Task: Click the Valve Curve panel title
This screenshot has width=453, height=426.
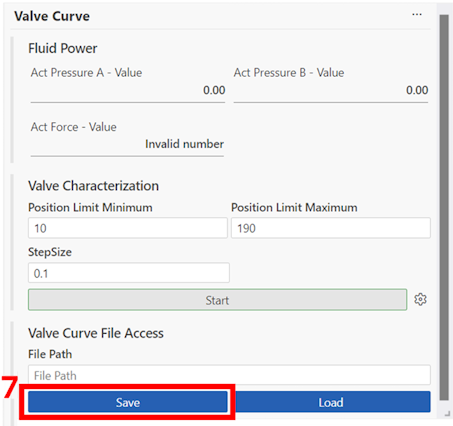Action: [x=52, y=16]
